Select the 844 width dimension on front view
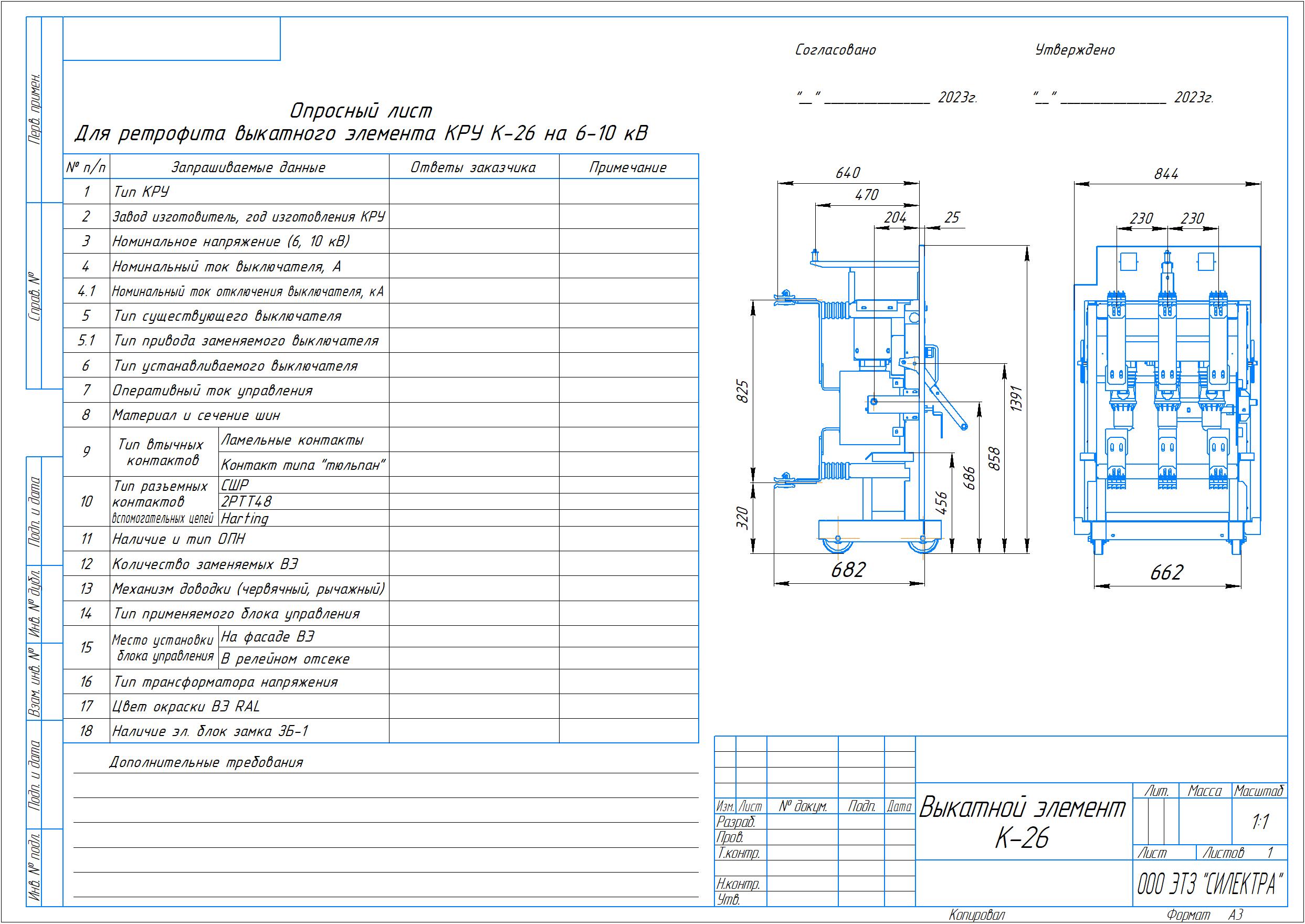The width and height of the screenshot is (1305, 924). (x=1166, y=174)
